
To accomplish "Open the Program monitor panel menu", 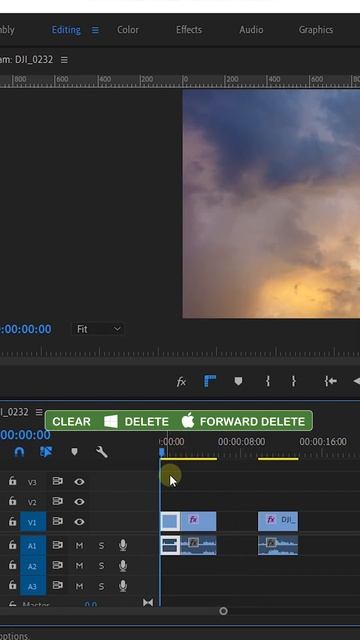I will point(64,60).
